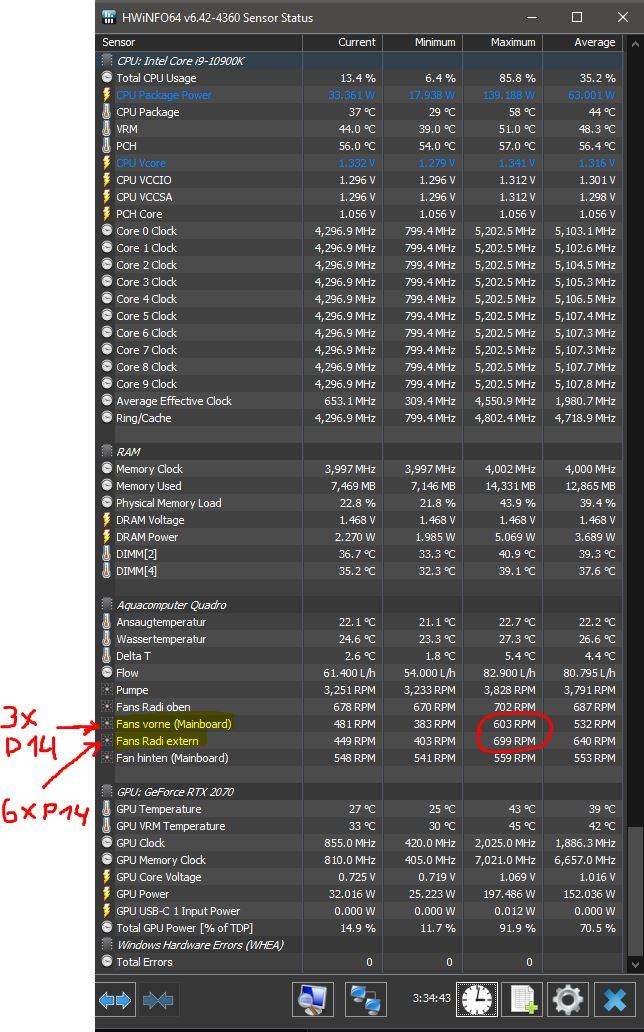Image resolution: width=644 pixels, height=1032 pixels.
Task: Select the GPU Memory Clock row
Action: pyautogui.click(x=359, y=860)
